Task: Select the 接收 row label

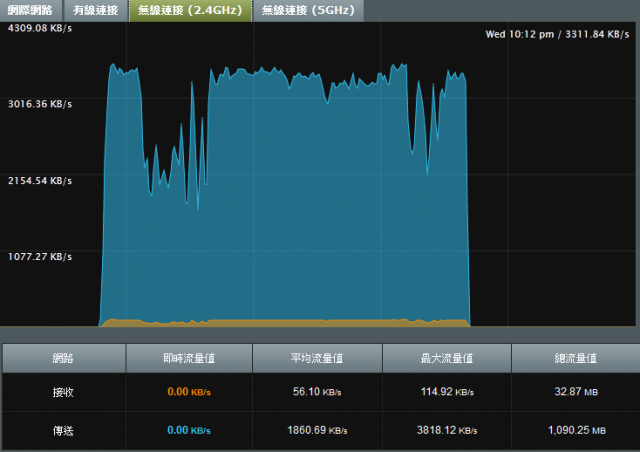Action: pyautogui.click(x=63, y=392)
